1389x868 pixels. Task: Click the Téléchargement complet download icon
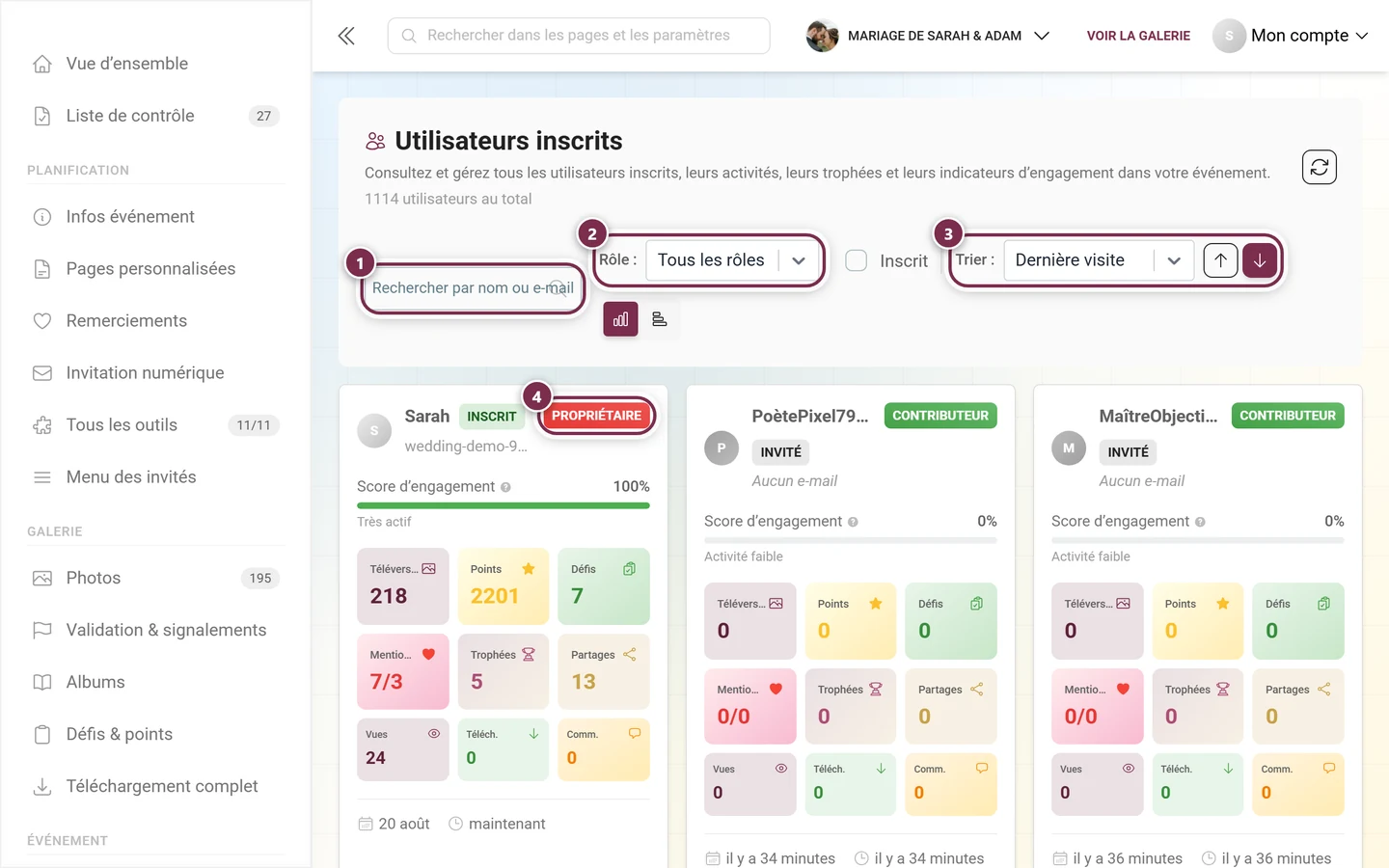(42, 787)
